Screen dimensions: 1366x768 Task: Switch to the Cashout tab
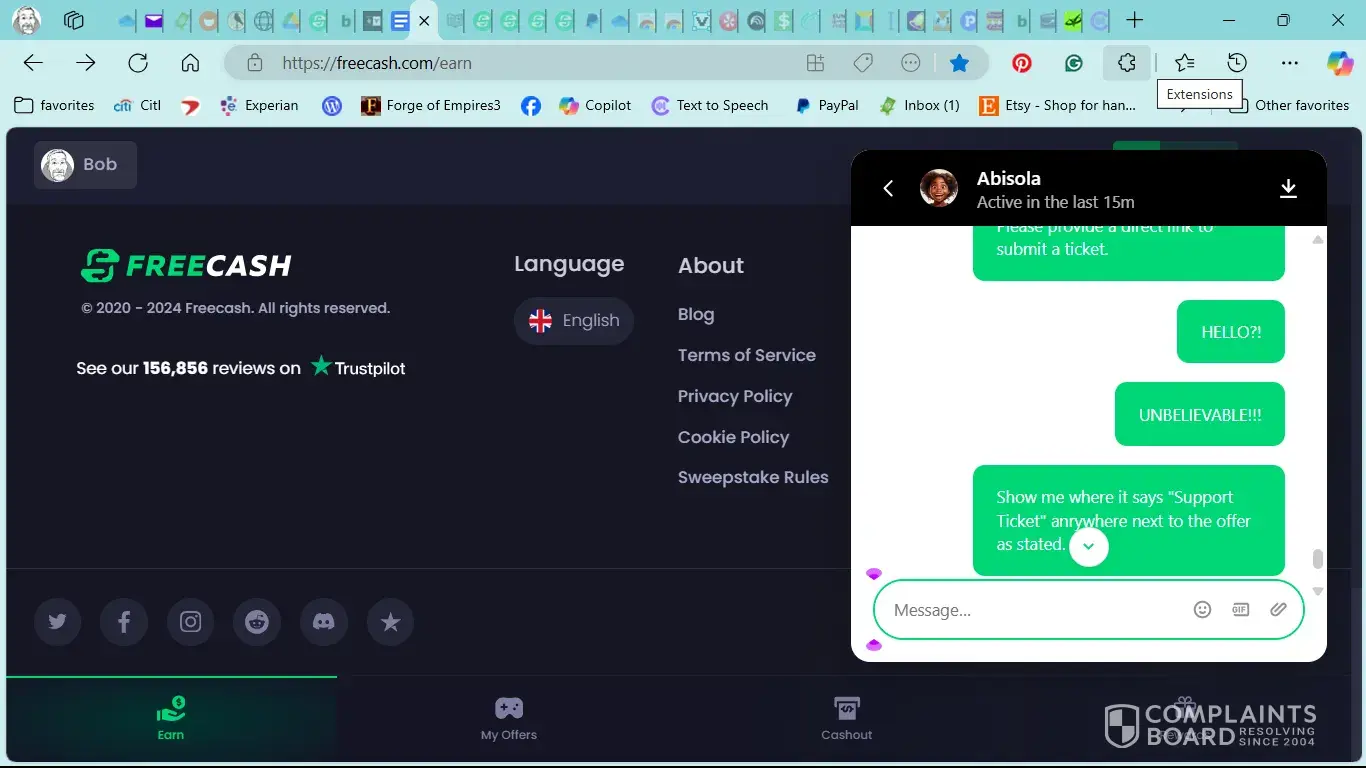[x=847, y=719]
